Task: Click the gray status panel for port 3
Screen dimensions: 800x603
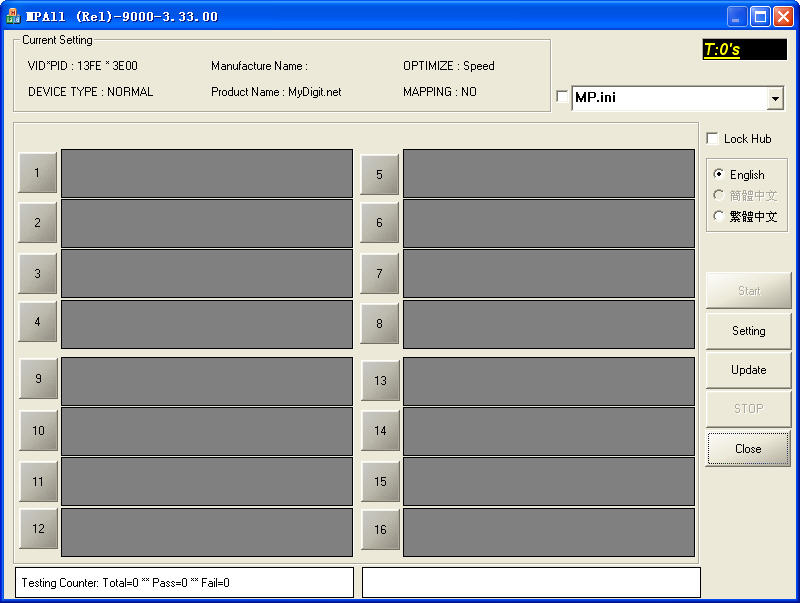Action: point(207,274)
